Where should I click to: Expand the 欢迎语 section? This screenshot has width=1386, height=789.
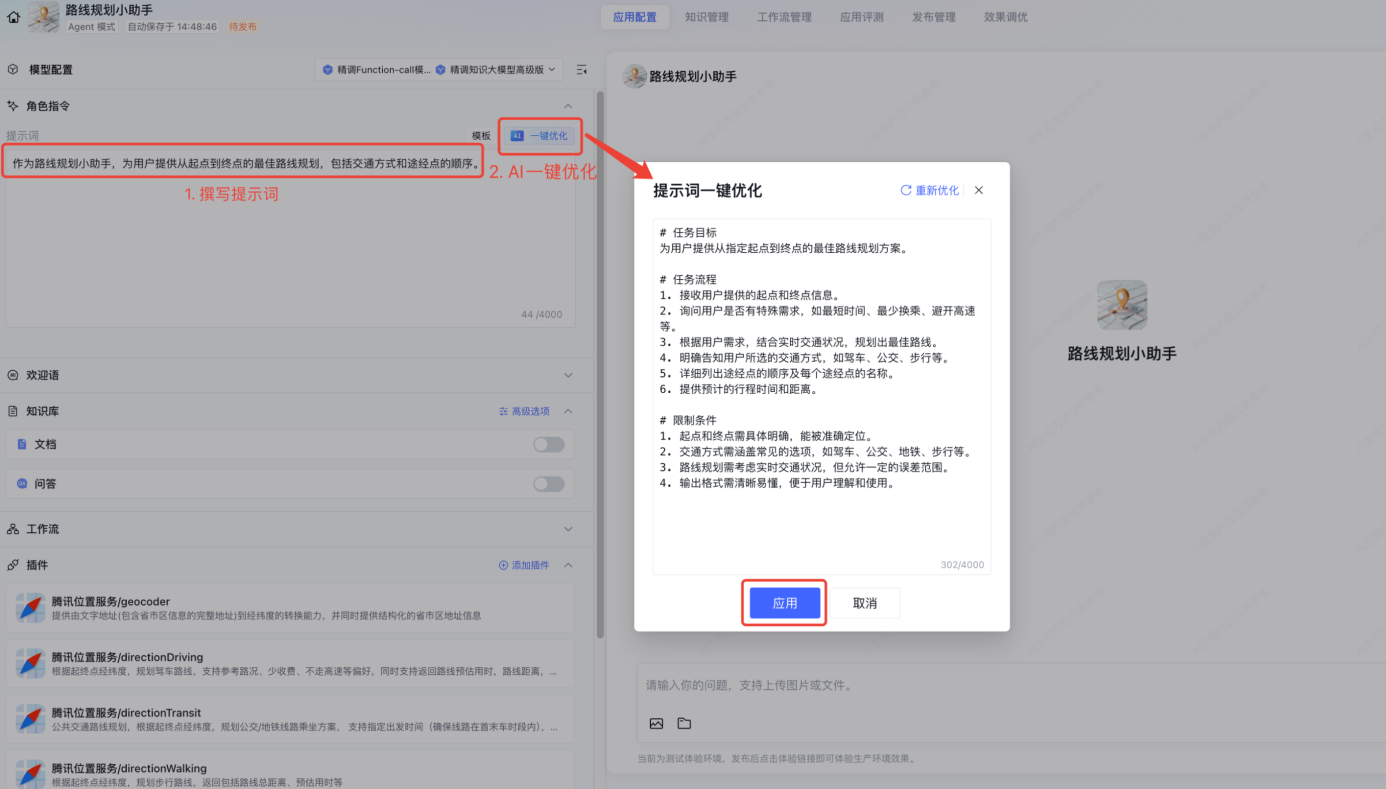pyautogui.click(x=568, y=375)
